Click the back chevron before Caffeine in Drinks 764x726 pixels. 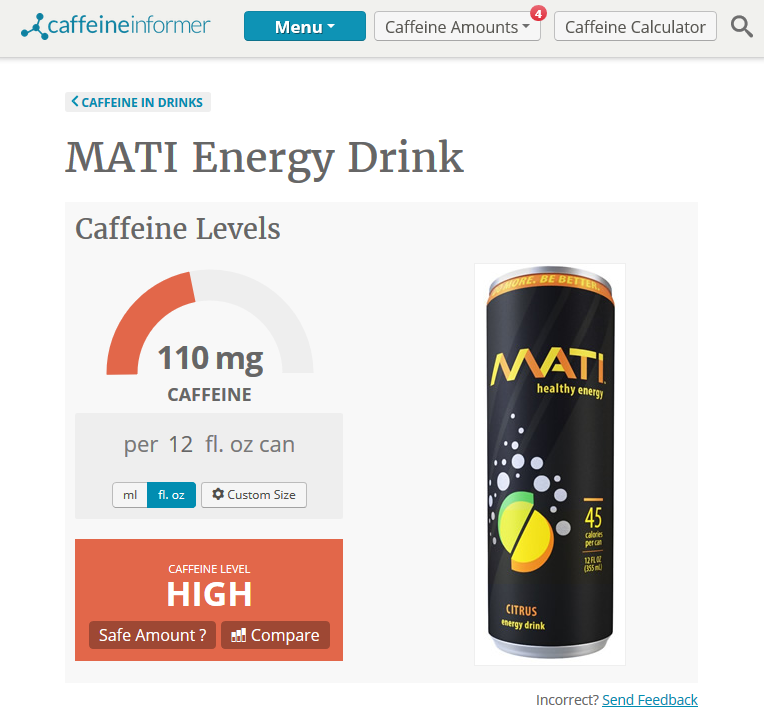[75, 101]
